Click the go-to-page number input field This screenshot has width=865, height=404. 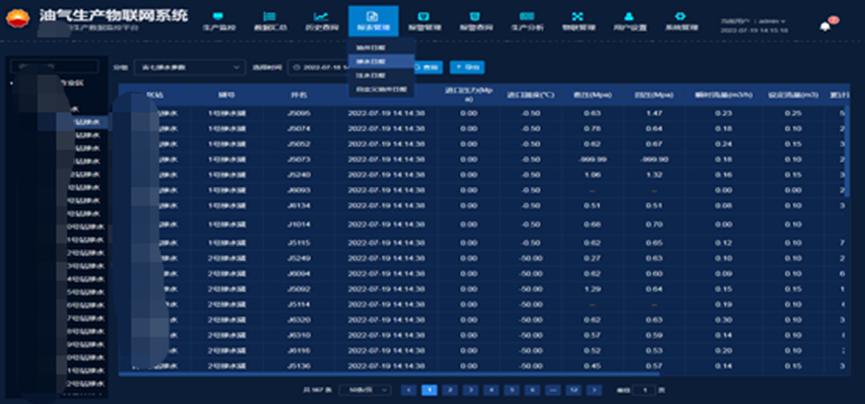tap(644, 390)
